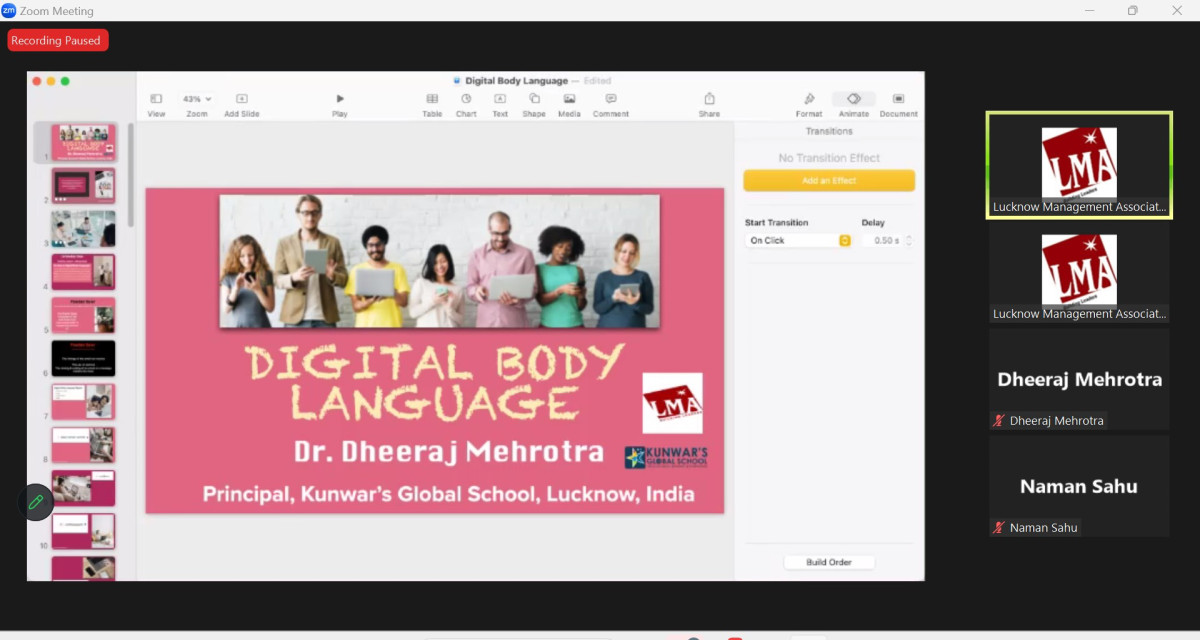Click the Share icon in Keynote

(709, 99)
